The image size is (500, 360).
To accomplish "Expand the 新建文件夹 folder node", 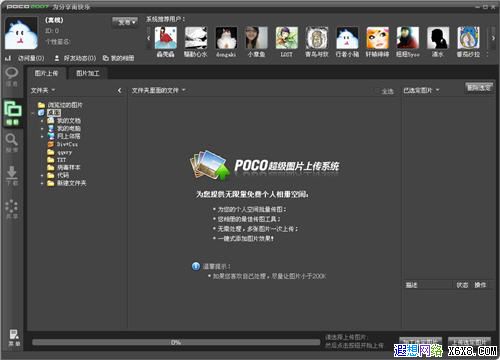I will (42, 183).
